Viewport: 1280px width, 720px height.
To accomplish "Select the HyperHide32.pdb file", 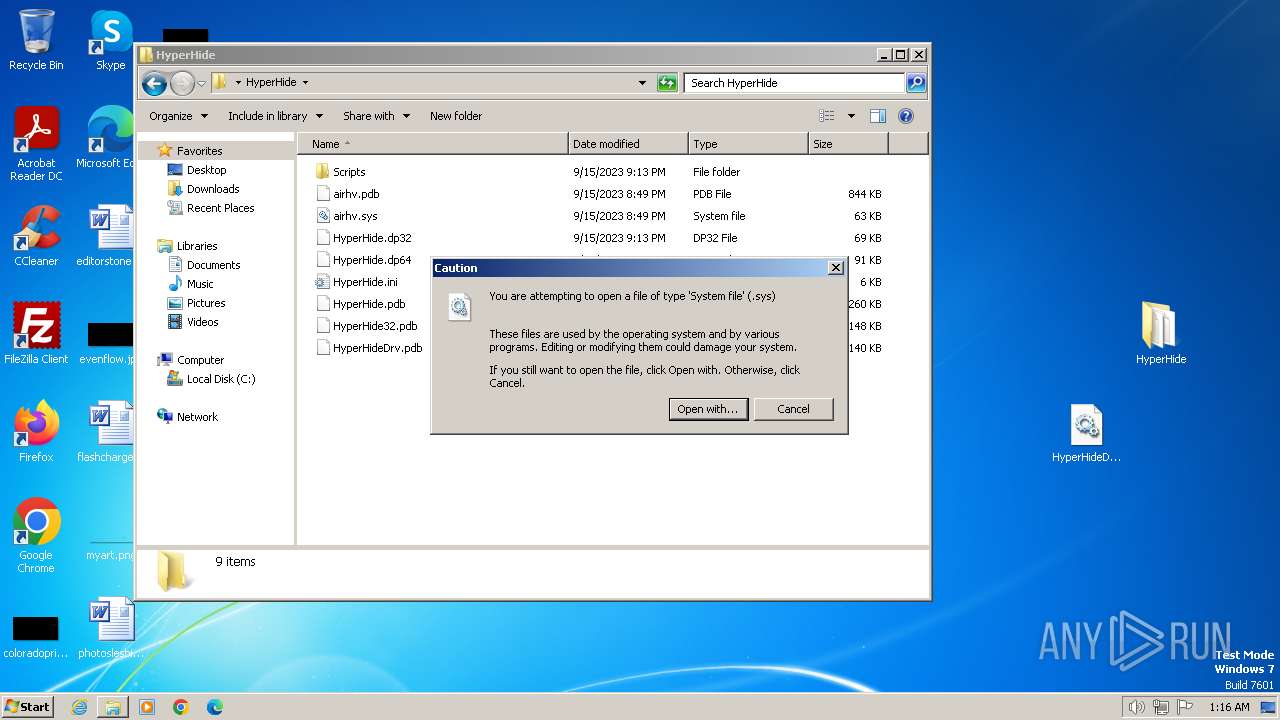I will (375, 326).
